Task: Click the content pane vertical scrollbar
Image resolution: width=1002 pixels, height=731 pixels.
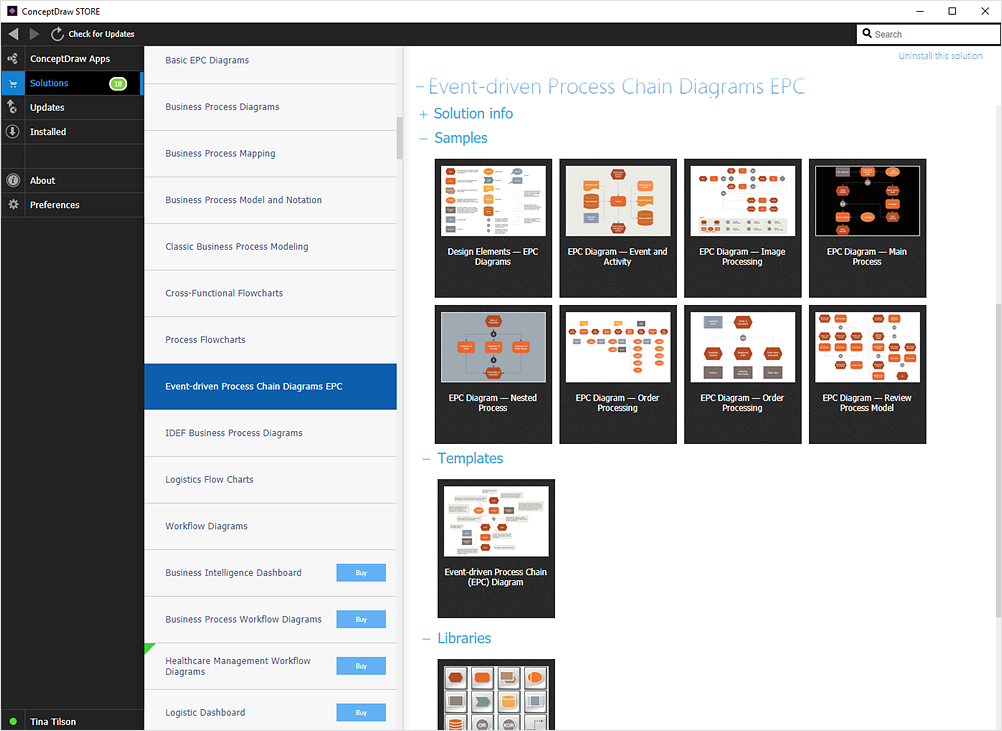Action: (998, 460)
